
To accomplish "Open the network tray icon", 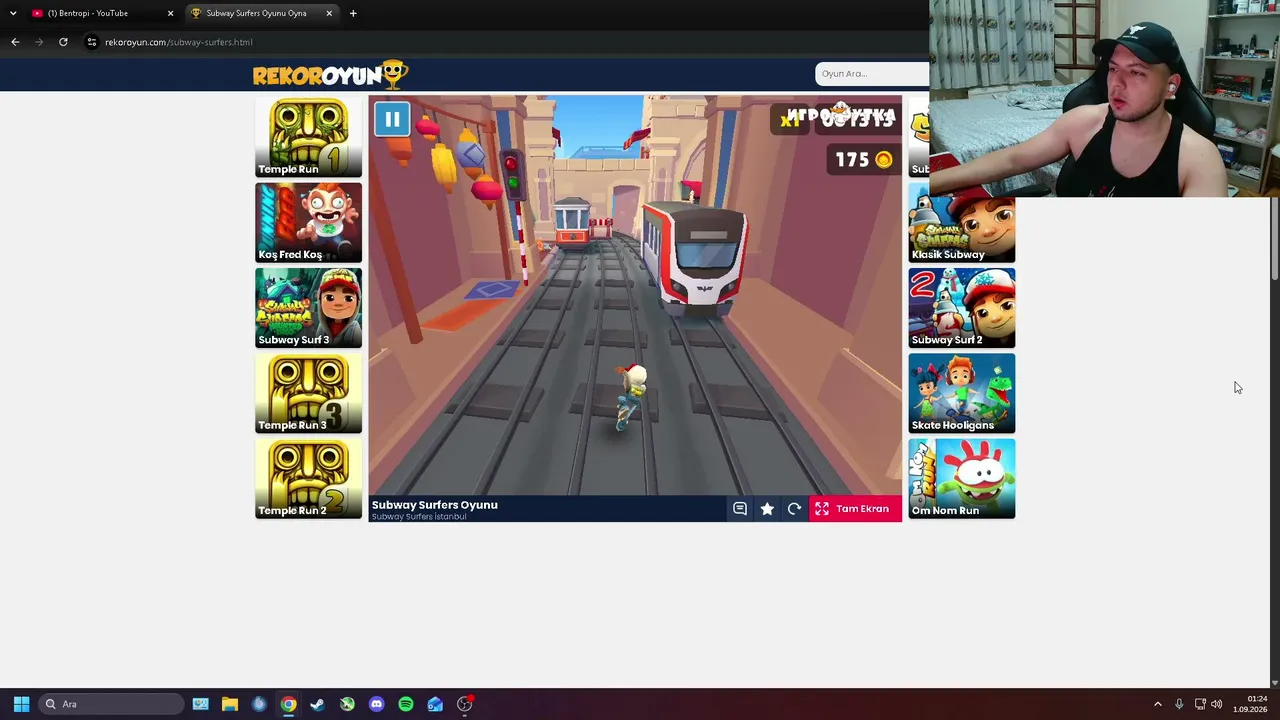I will tap(1200, 704).
